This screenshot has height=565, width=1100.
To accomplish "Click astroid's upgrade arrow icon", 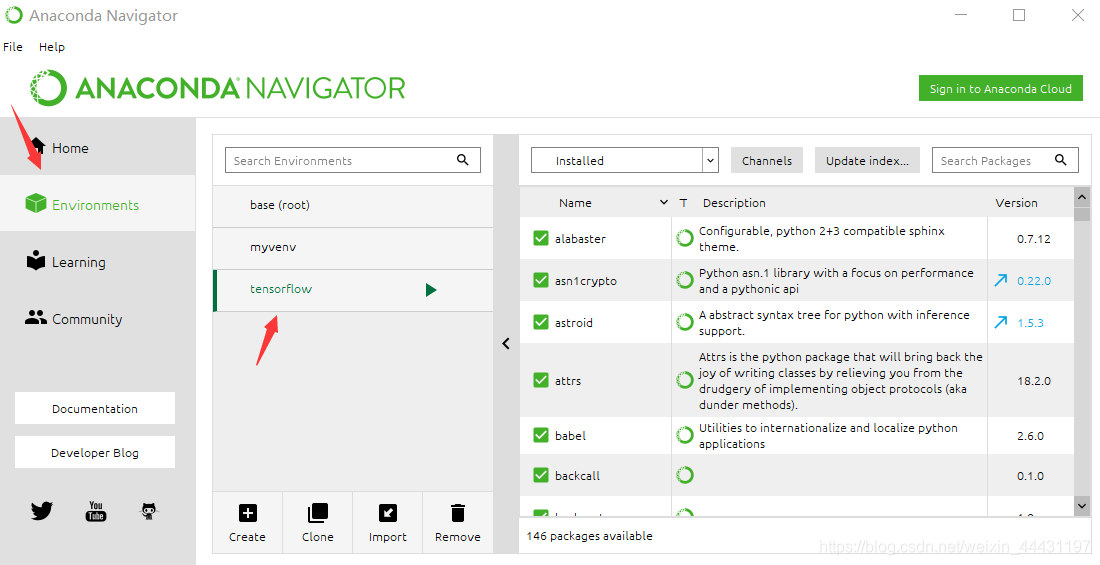I will pos(1001,322).
